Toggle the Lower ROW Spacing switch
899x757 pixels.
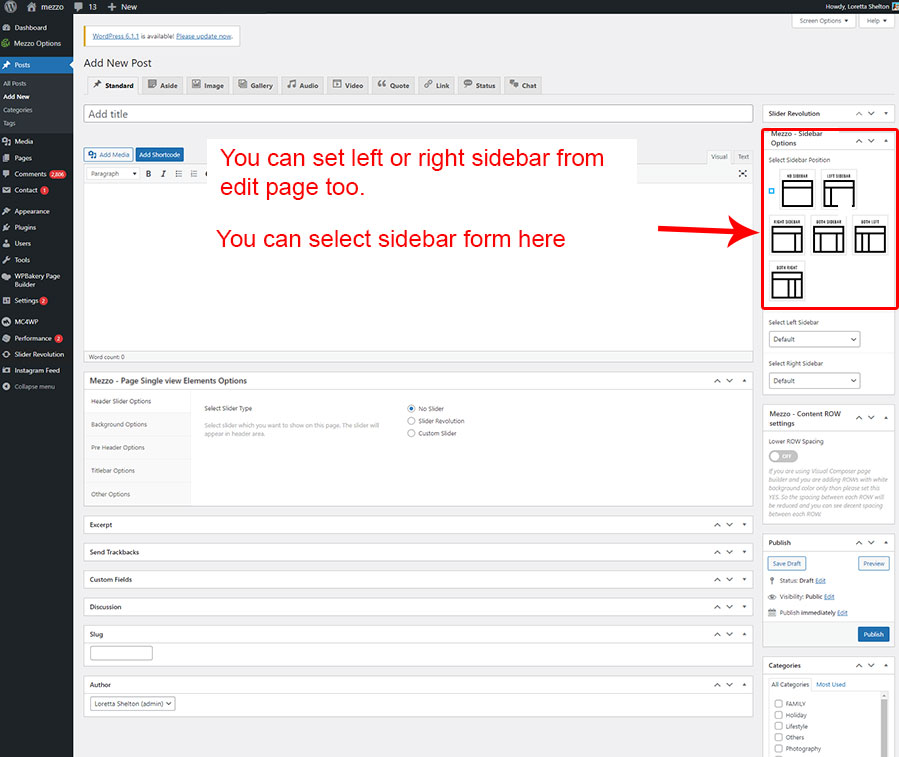[783, 456]
